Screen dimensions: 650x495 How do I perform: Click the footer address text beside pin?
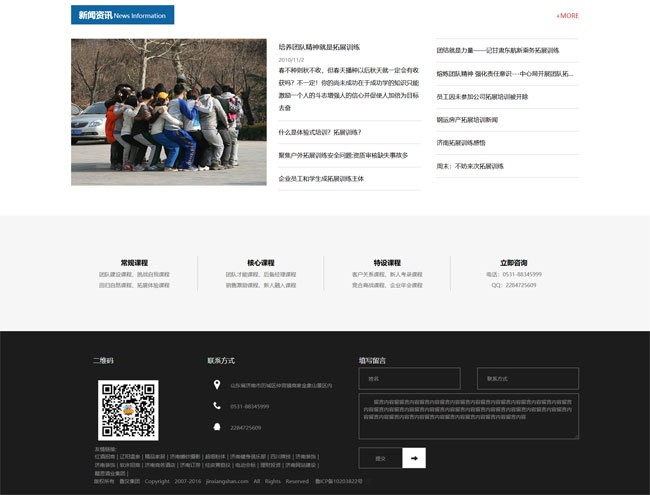[281, 386]
